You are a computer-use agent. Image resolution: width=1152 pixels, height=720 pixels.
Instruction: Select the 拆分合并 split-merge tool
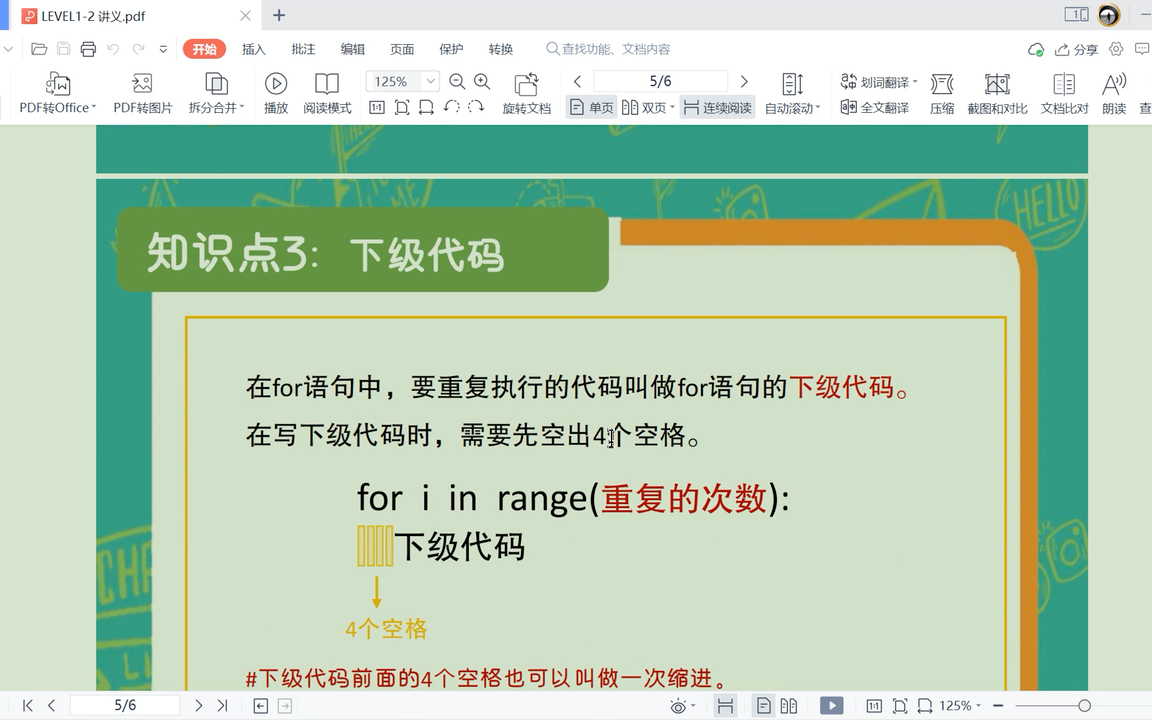coord(215,92)
